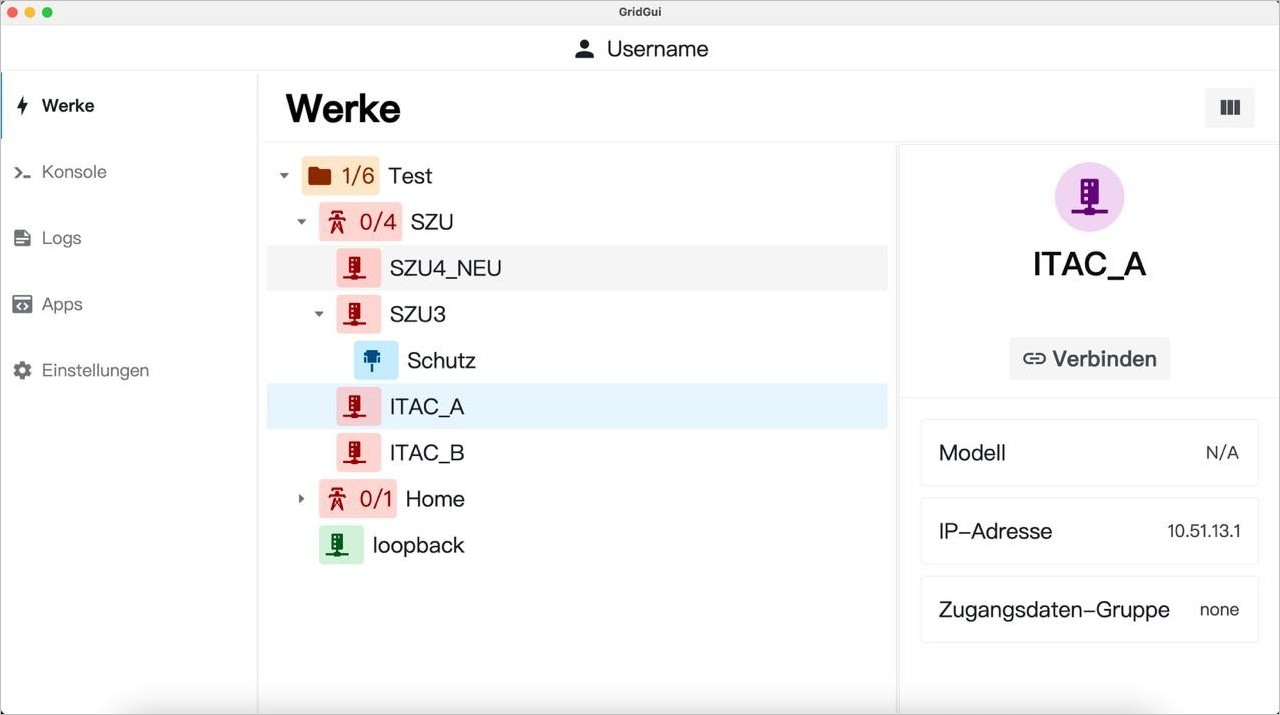Click the Test folder icon
The width and height of the screenshot is (1280, 715).
[x=319, y=176]
